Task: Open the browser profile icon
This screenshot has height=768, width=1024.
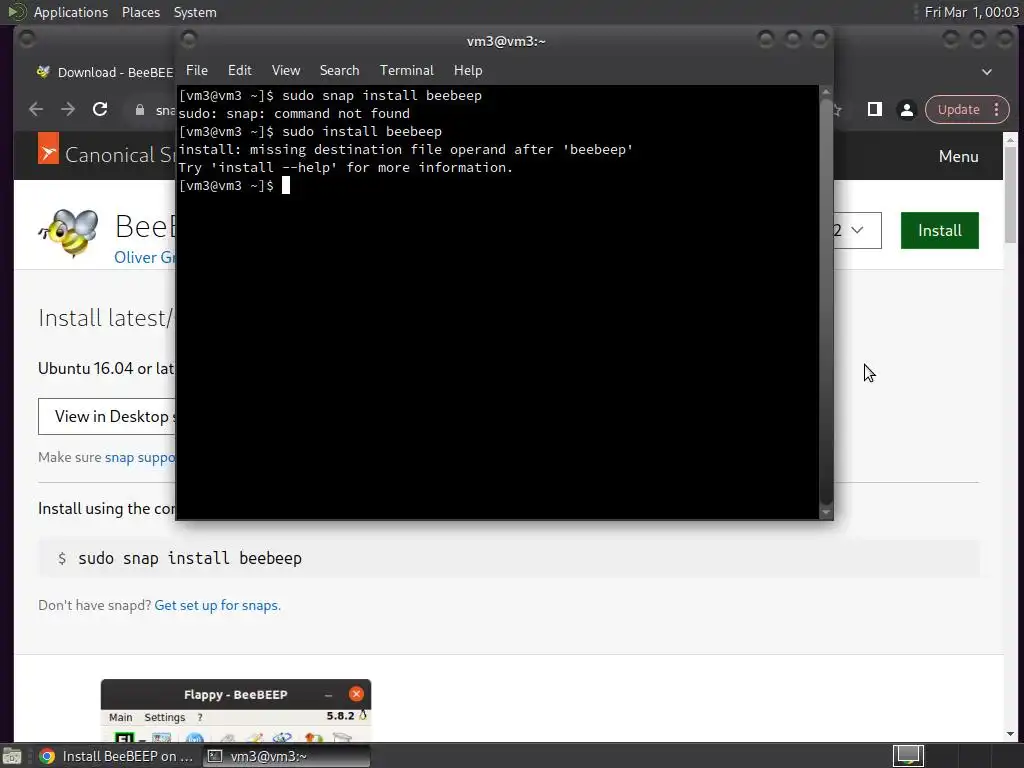Action: (906, 110)
